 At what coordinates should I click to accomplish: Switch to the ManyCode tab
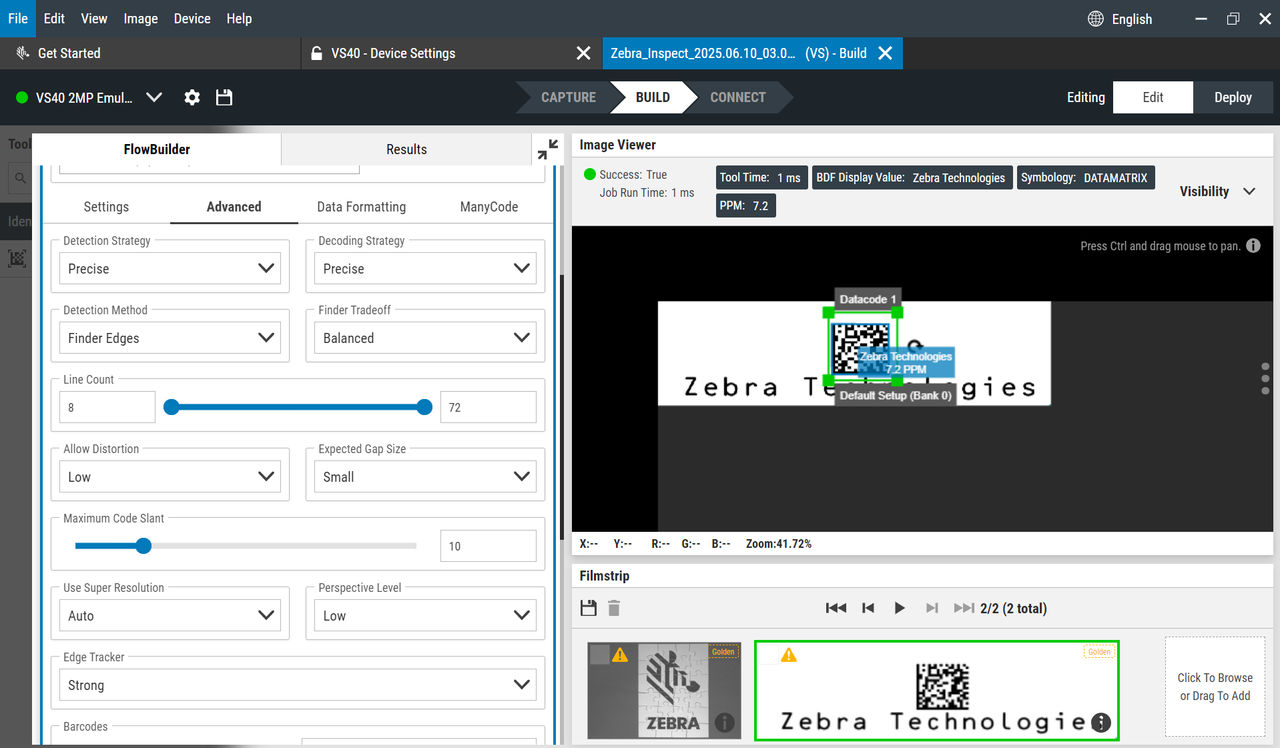pyautogui.click(x=489, y=207)
